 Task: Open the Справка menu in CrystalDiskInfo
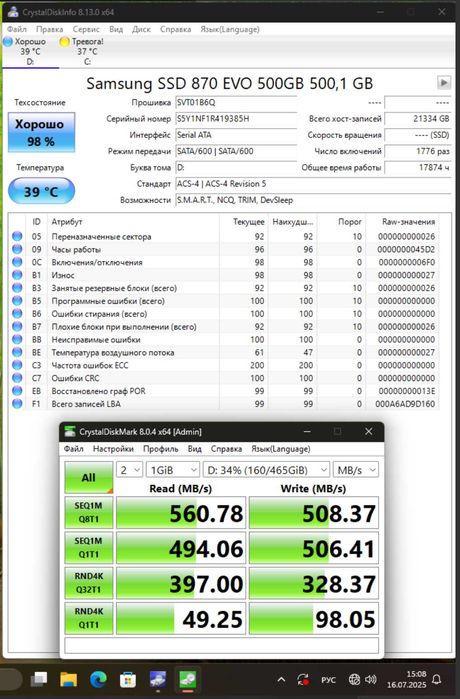coord(175,29)
